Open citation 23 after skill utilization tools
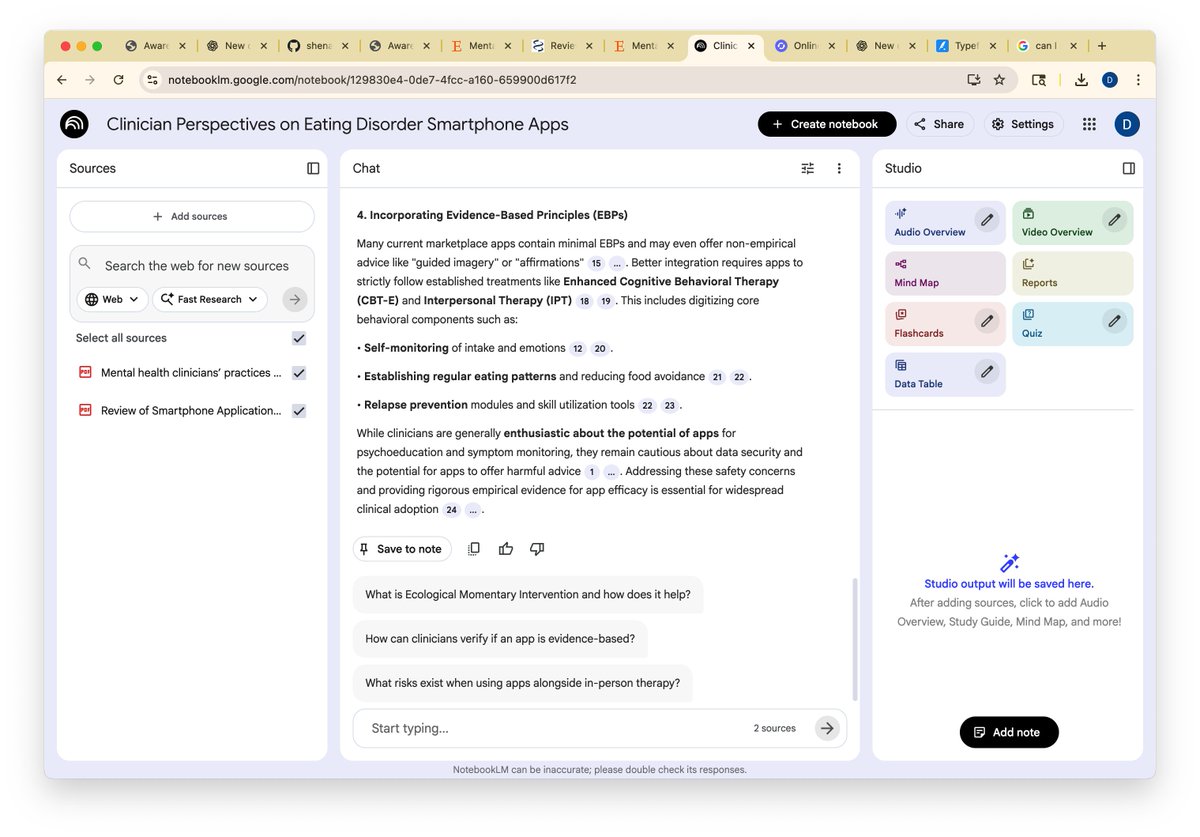Image resolution: width=1200 pixels, height=837 pixels. tap(669, 406)
